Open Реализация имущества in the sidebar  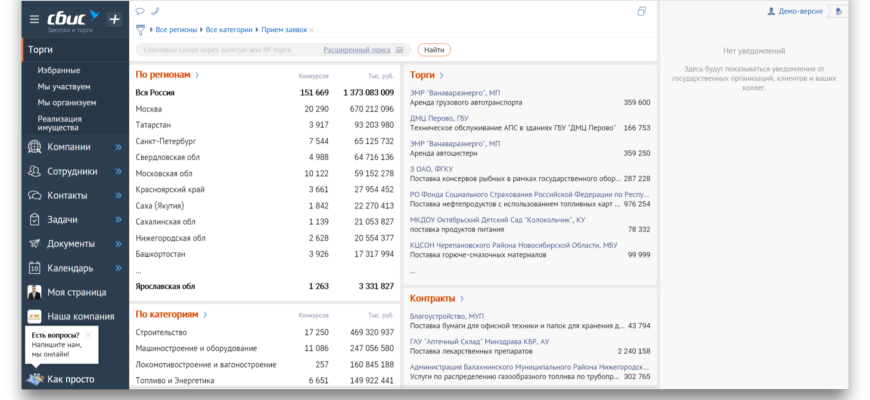click(59, 123)
